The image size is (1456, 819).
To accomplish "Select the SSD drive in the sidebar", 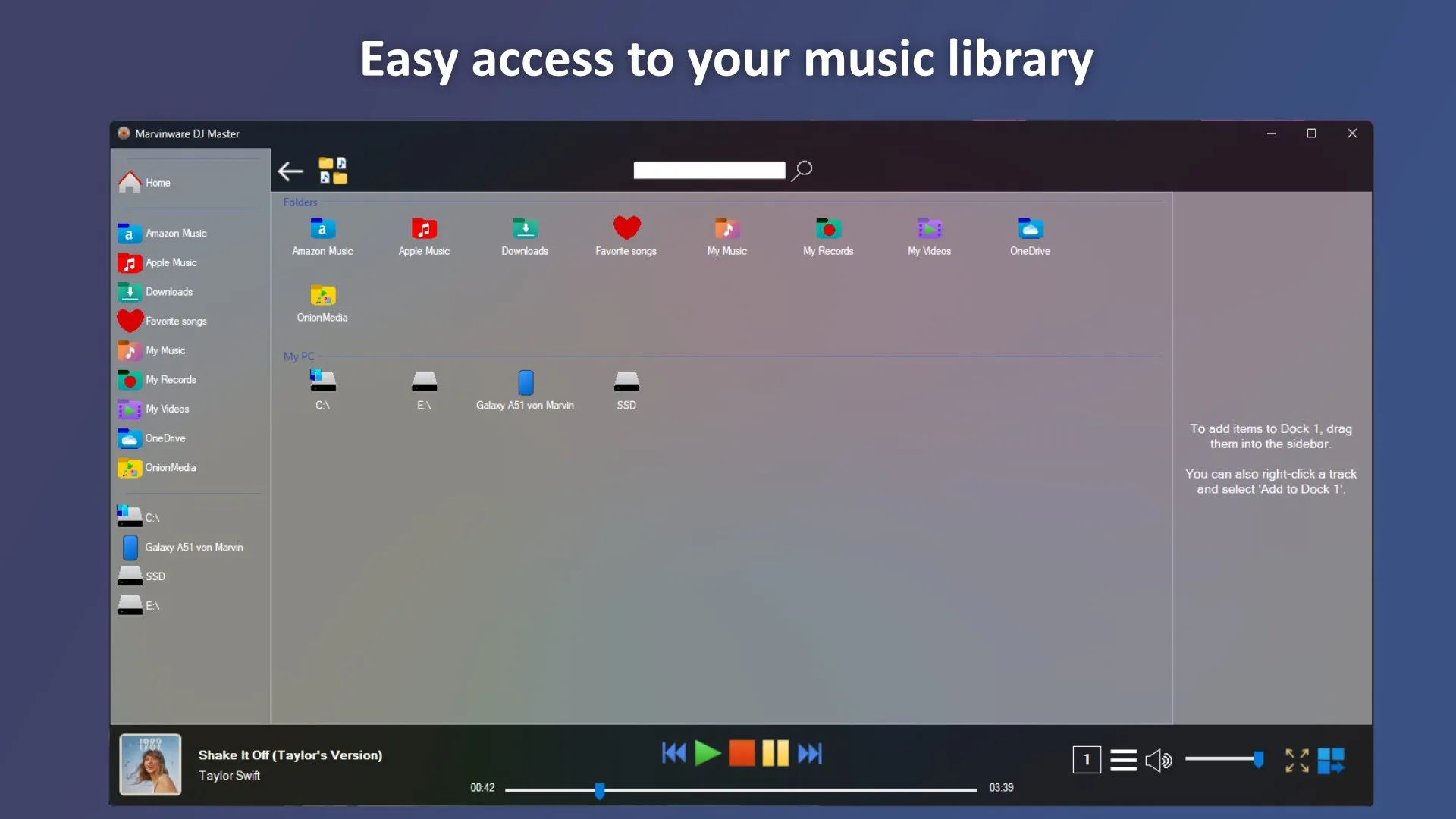I will click(142, 576).
